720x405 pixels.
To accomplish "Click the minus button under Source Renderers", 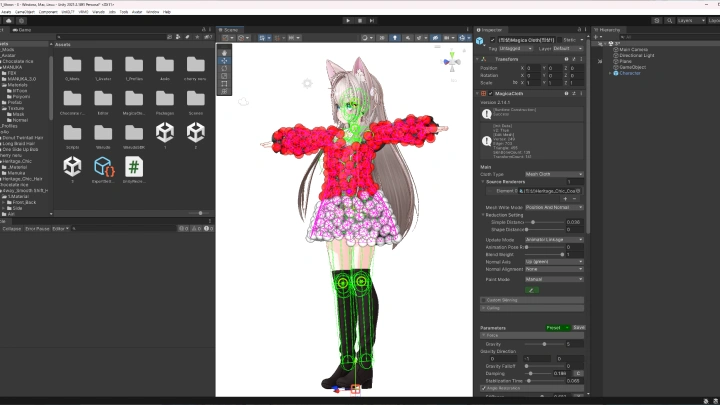I will [x=574, y=199].
